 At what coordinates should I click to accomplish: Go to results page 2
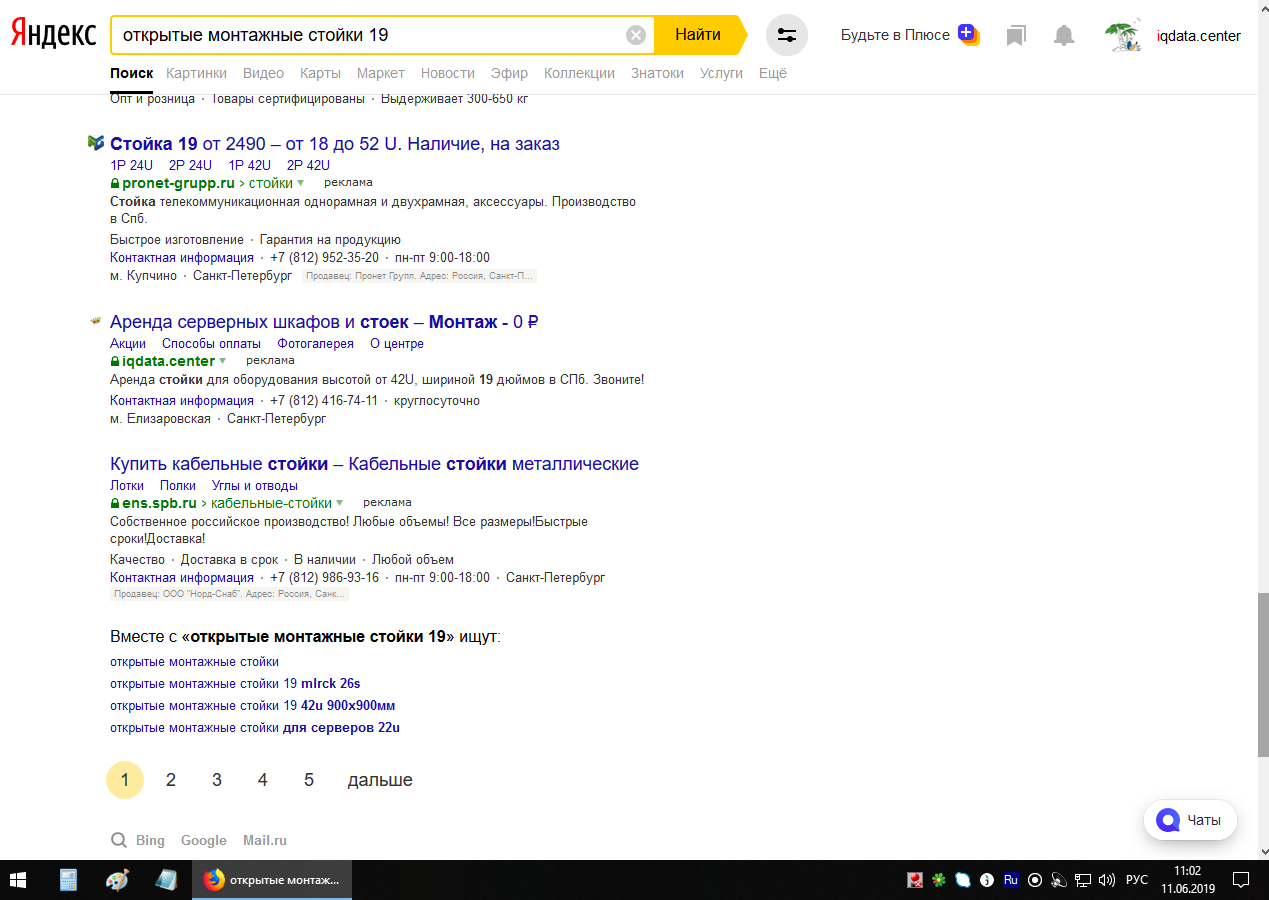[x=171, y=780]
